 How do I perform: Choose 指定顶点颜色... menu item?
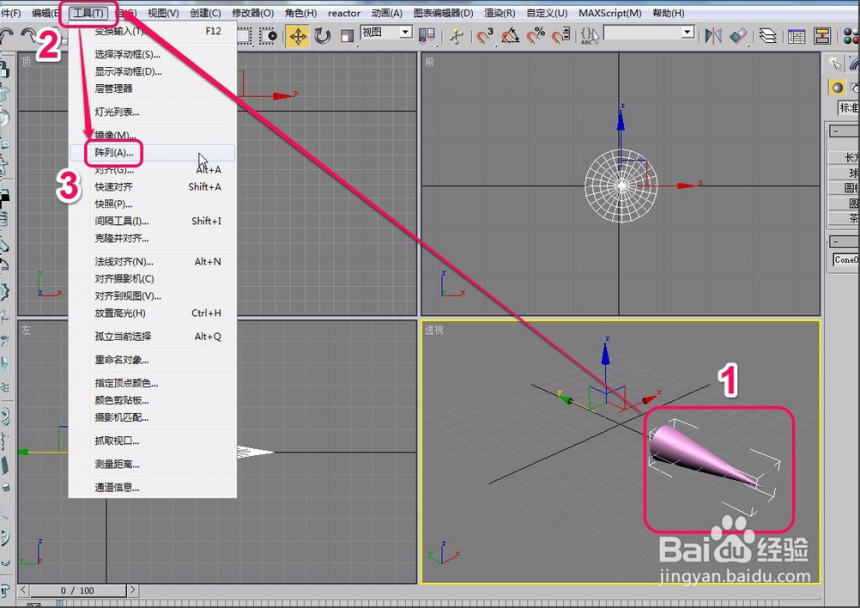click(x=153, y=383)
